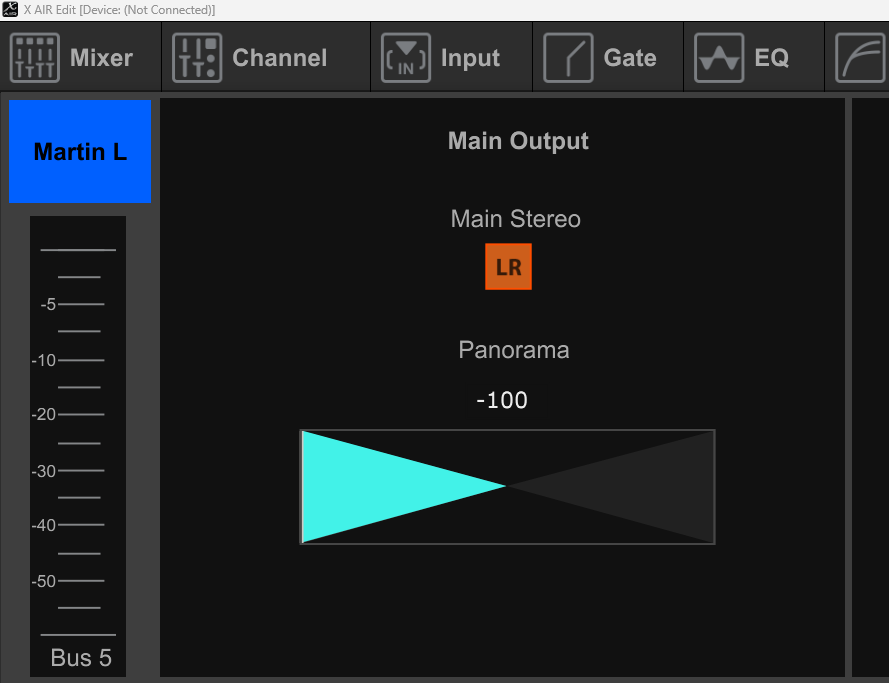Open the Gate tab label
889x683 pixels.
(x=630, y=58)
